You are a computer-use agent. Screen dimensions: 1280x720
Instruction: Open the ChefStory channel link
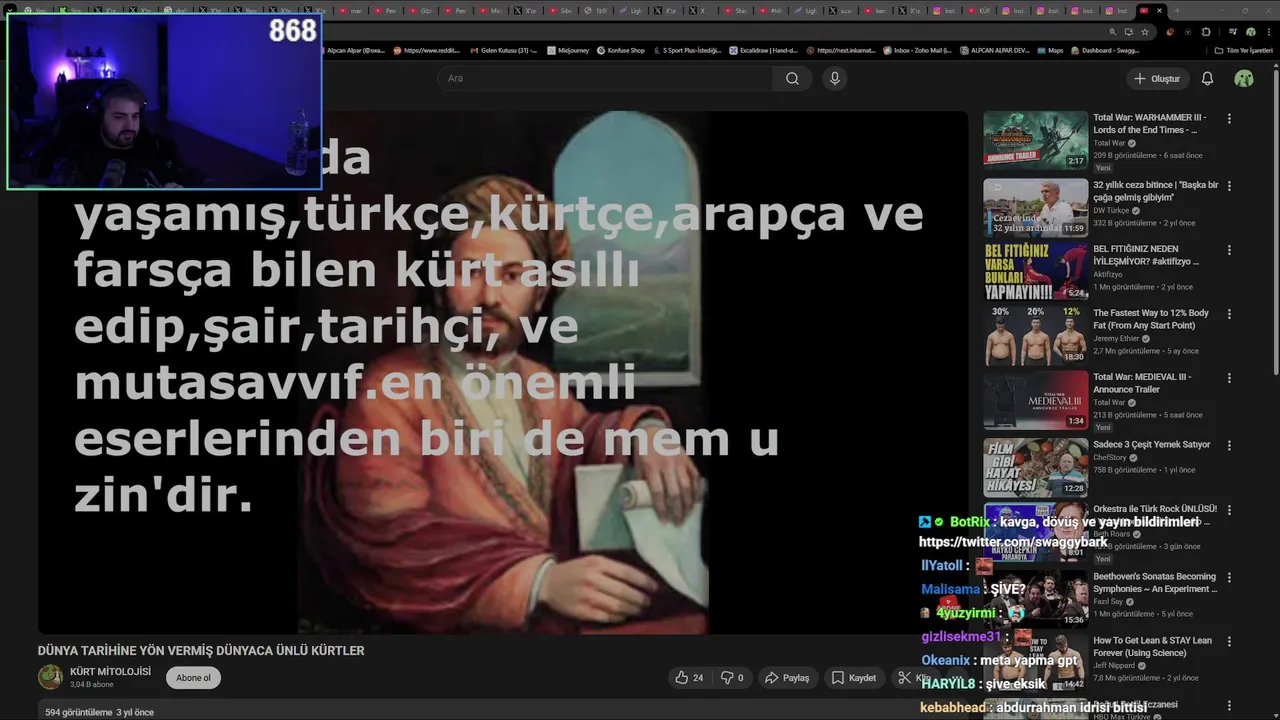pos(1111,458)
